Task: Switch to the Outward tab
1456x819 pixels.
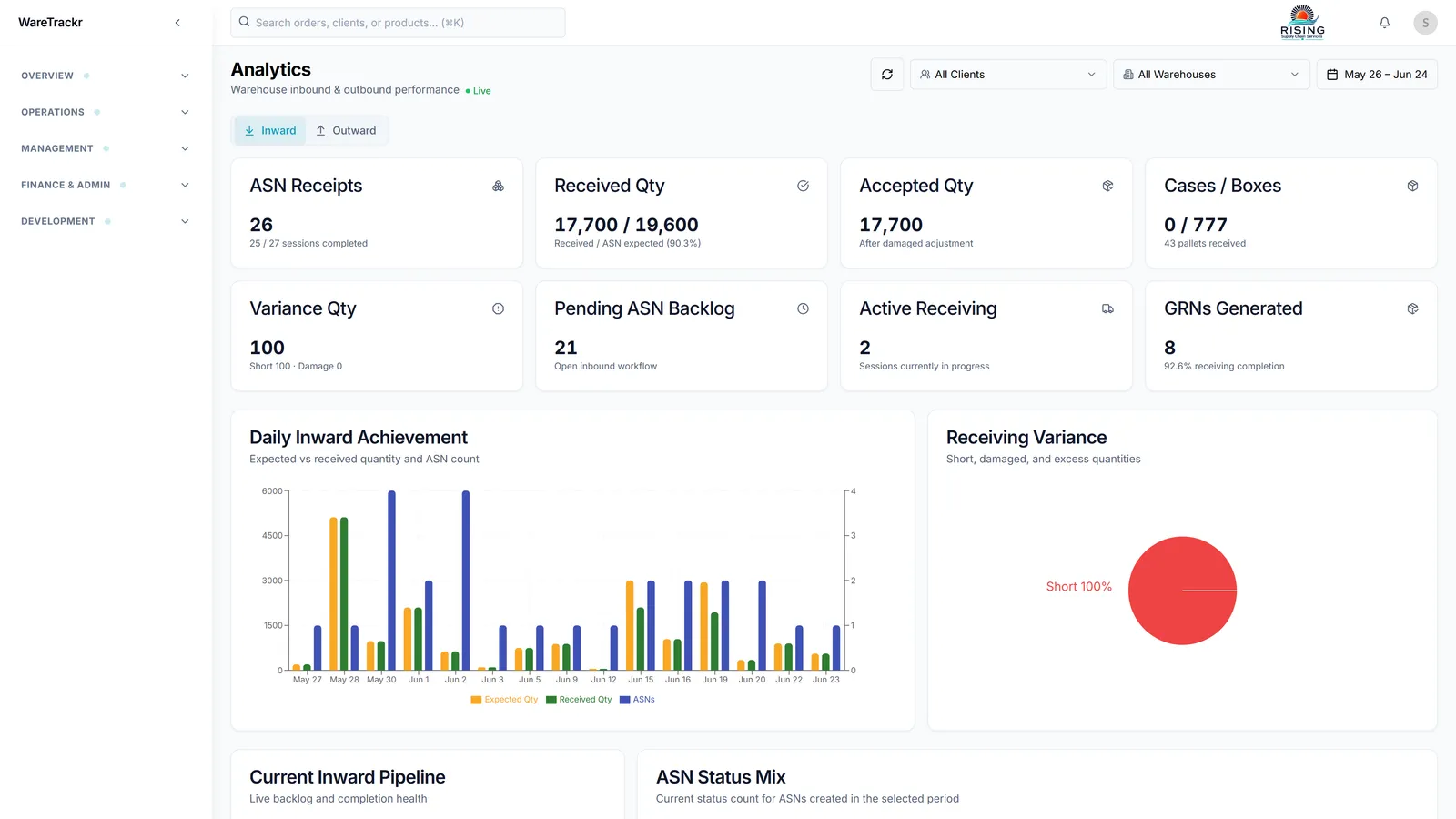Action: 346,130
